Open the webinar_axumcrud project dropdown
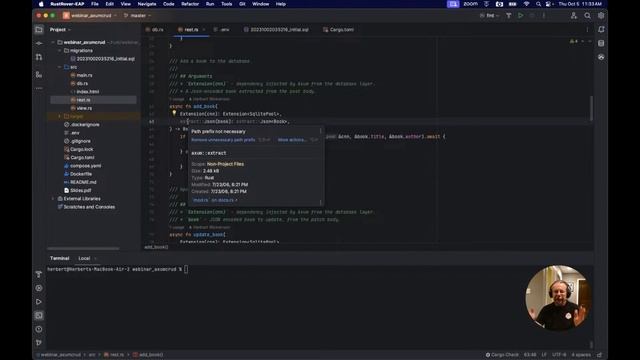The height and width of the screenshot is (360, 640). point(90,16)
